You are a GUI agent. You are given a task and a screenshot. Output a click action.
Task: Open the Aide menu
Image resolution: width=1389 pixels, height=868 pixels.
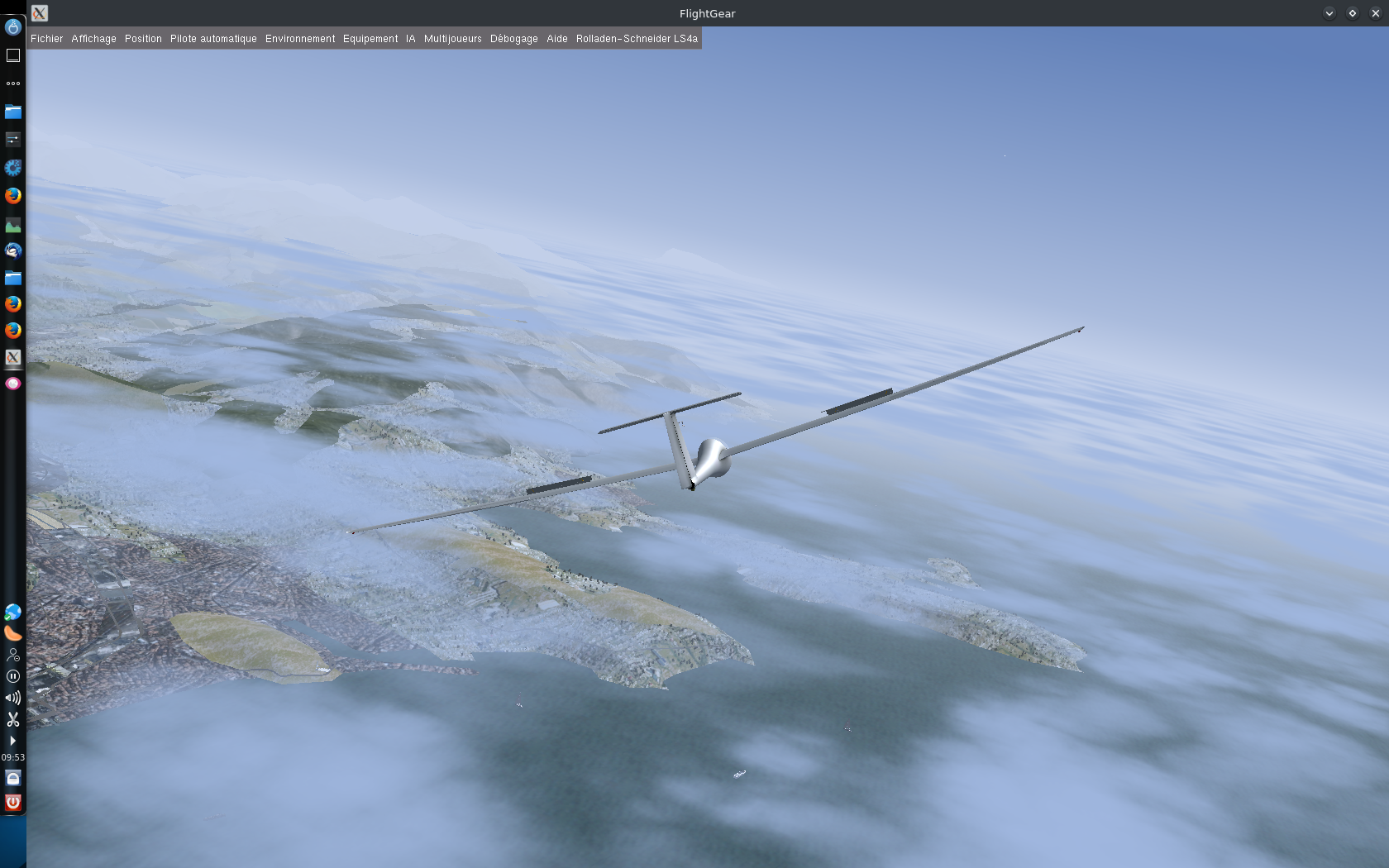click(x=557, y=39)
